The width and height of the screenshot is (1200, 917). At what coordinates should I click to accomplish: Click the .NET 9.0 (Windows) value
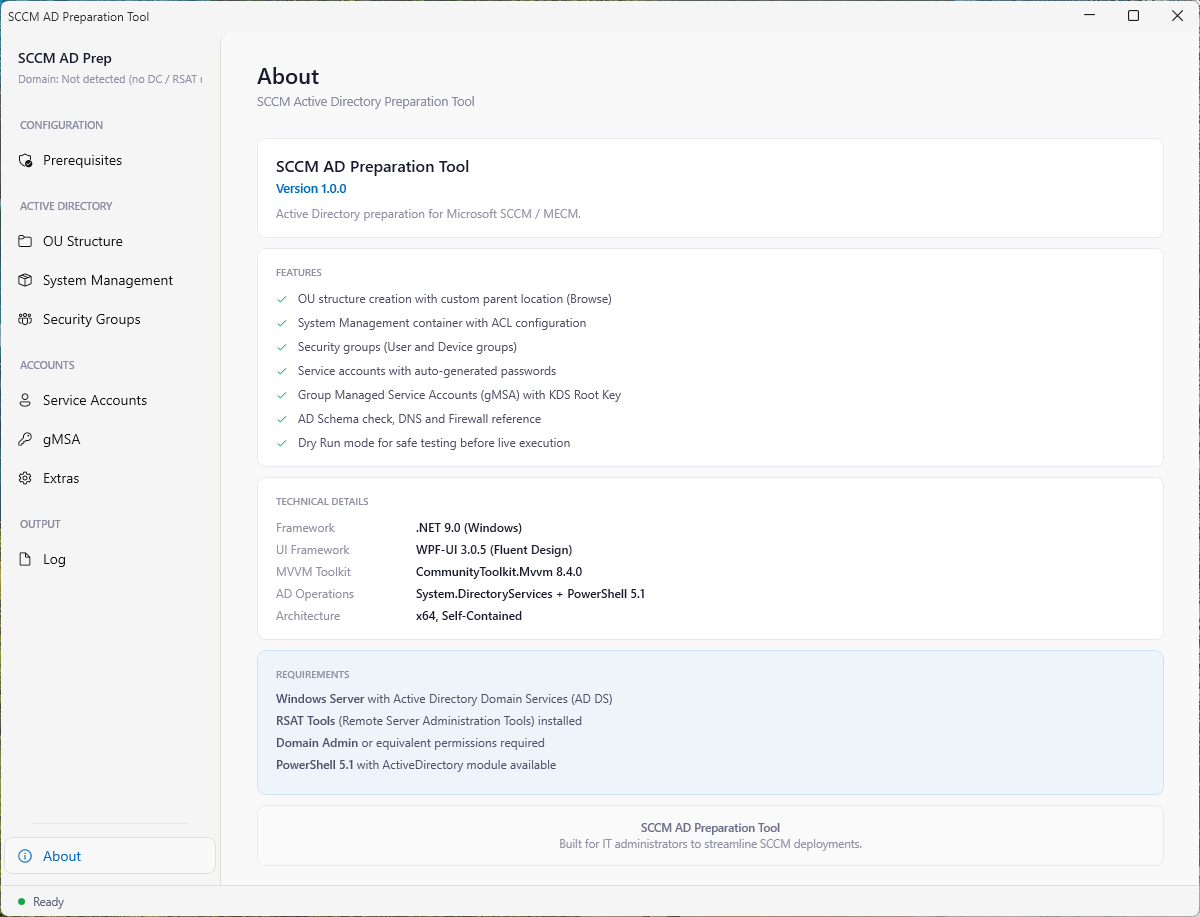[469, 528]
